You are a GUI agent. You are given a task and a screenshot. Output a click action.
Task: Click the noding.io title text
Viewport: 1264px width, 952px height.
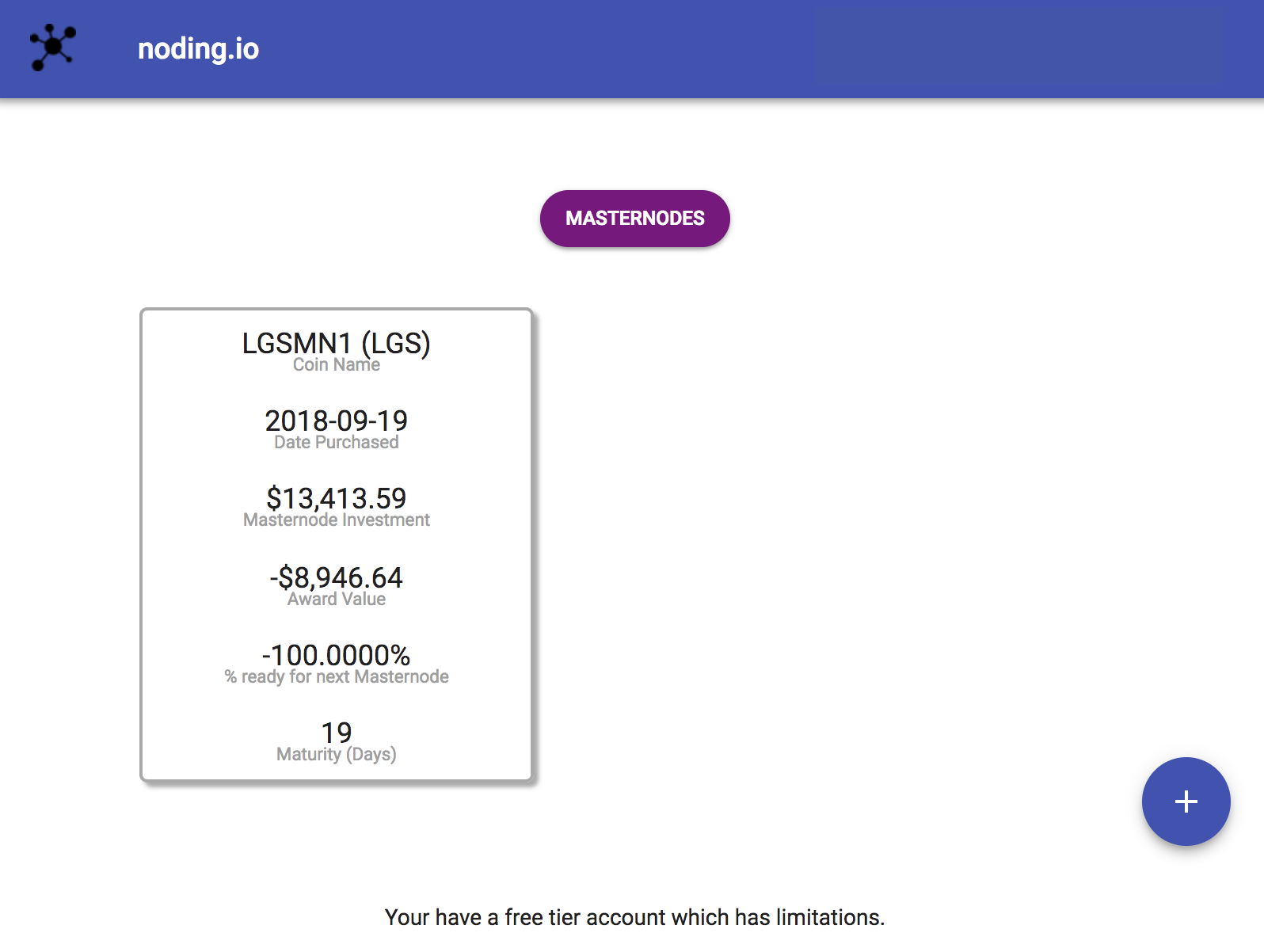click(x=198, y=48)
